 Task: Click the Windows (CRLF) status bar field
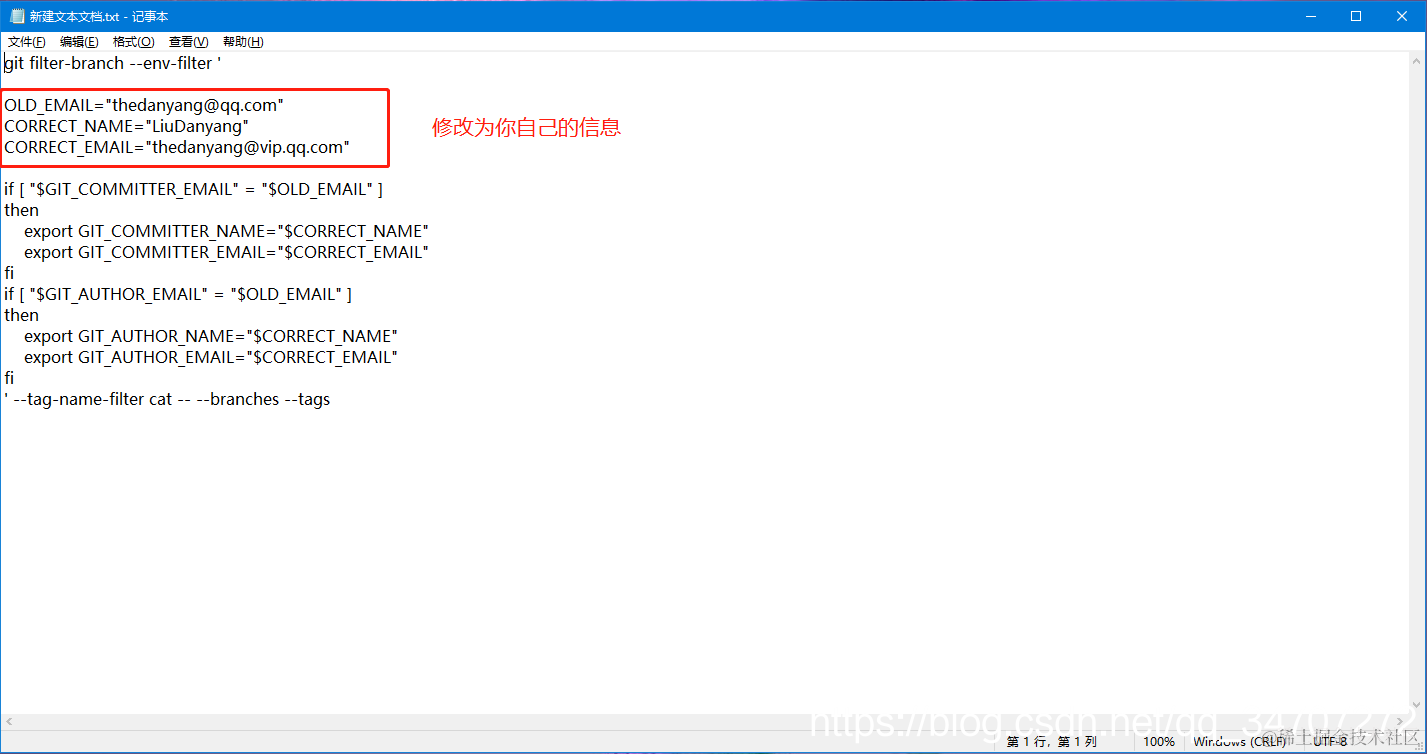[x=1240, y=742]
